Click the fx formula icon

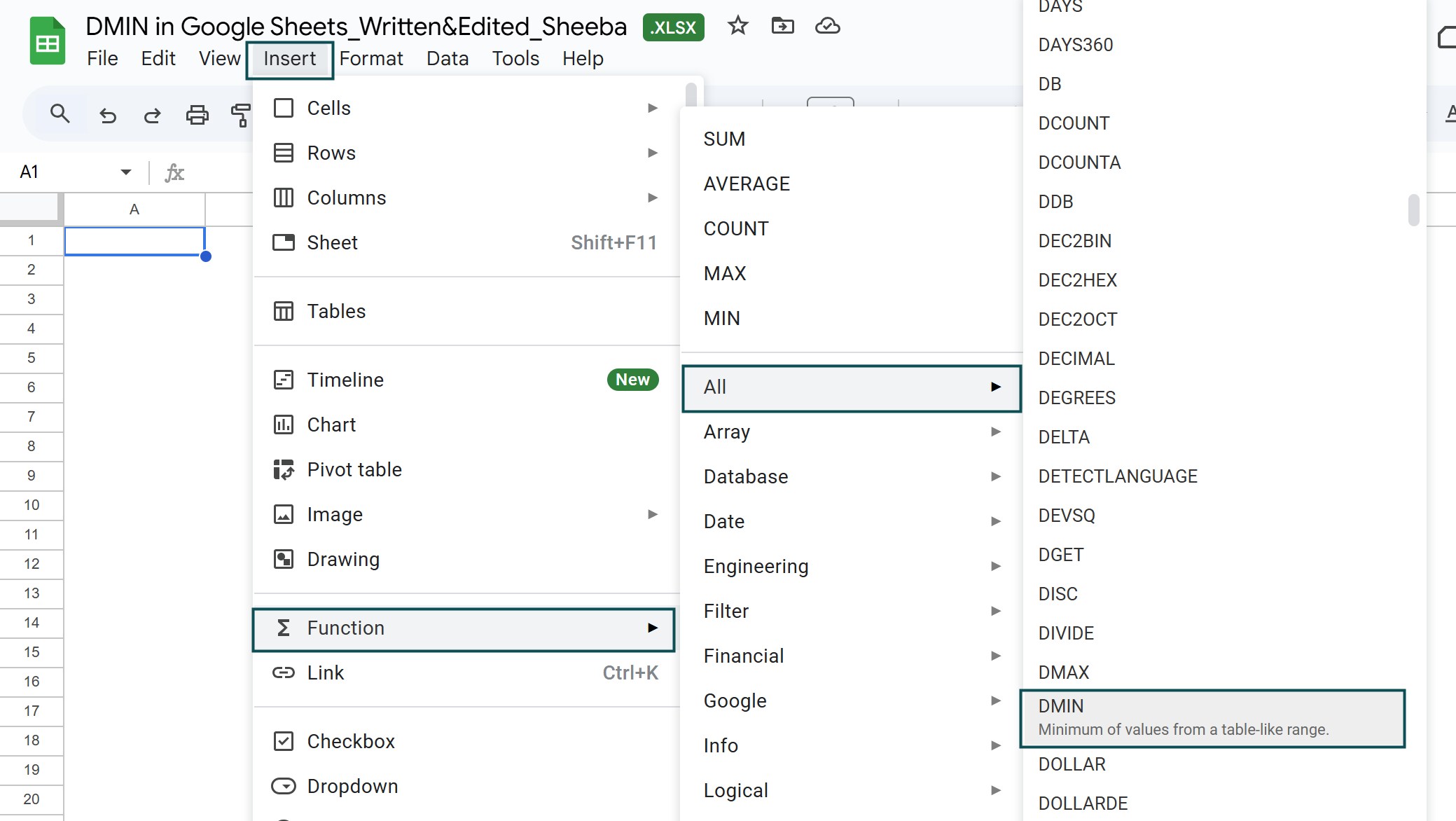(x=174, y=172)
